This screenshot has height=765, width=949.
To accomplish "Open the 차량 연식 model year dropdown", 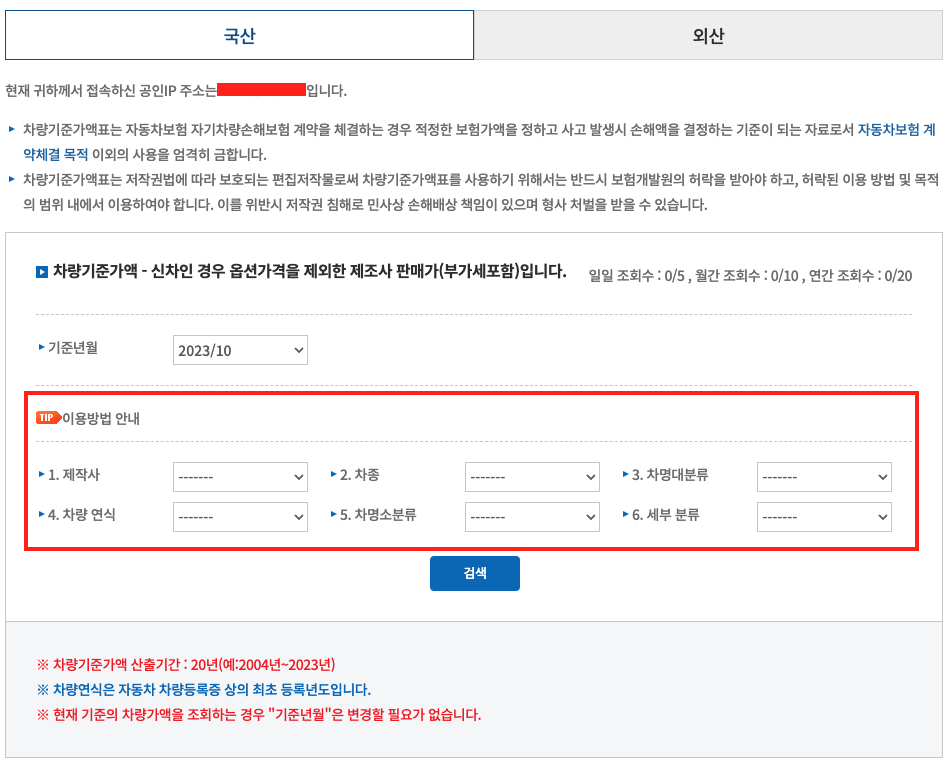I will (x=240, y=516).
